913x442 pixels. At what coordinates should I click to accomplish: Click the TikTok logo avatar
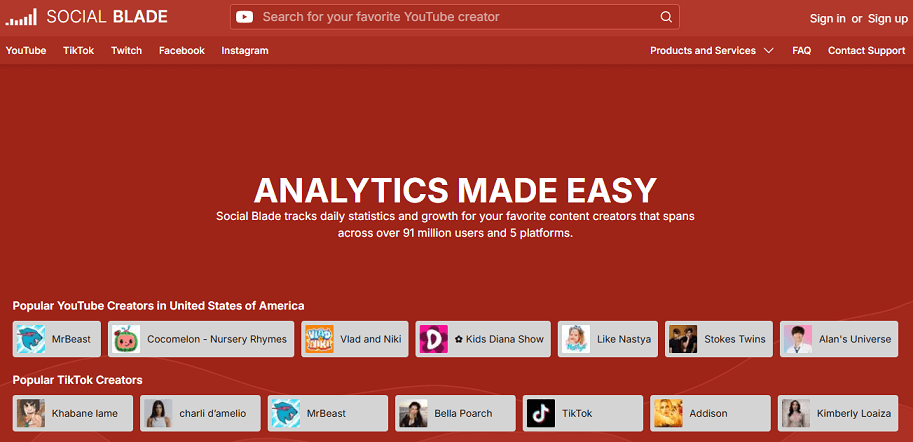(x=541, y=413)
